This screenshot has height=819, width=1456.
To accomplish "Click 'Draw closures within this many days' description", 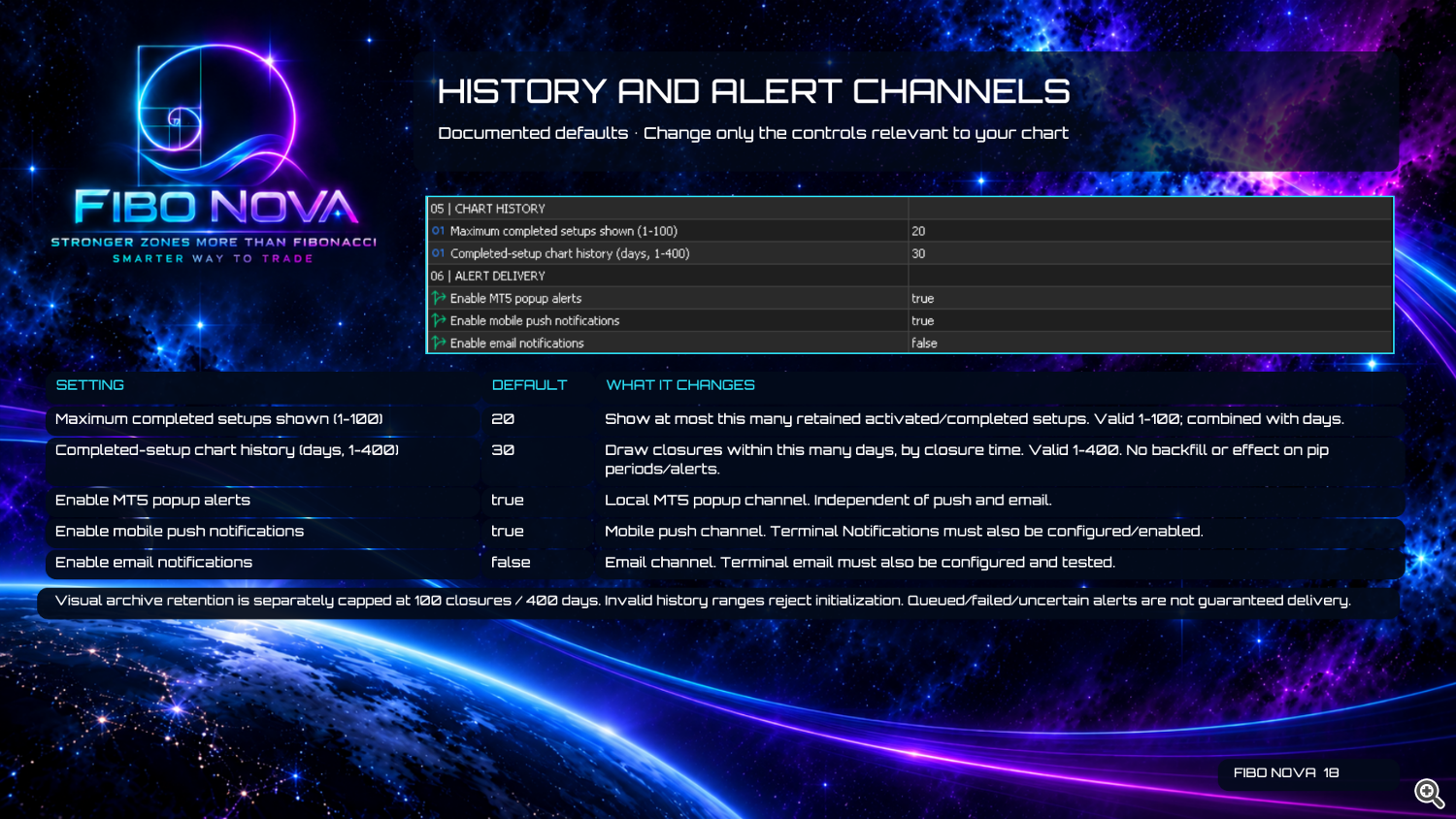I will [x=967, y=459].
